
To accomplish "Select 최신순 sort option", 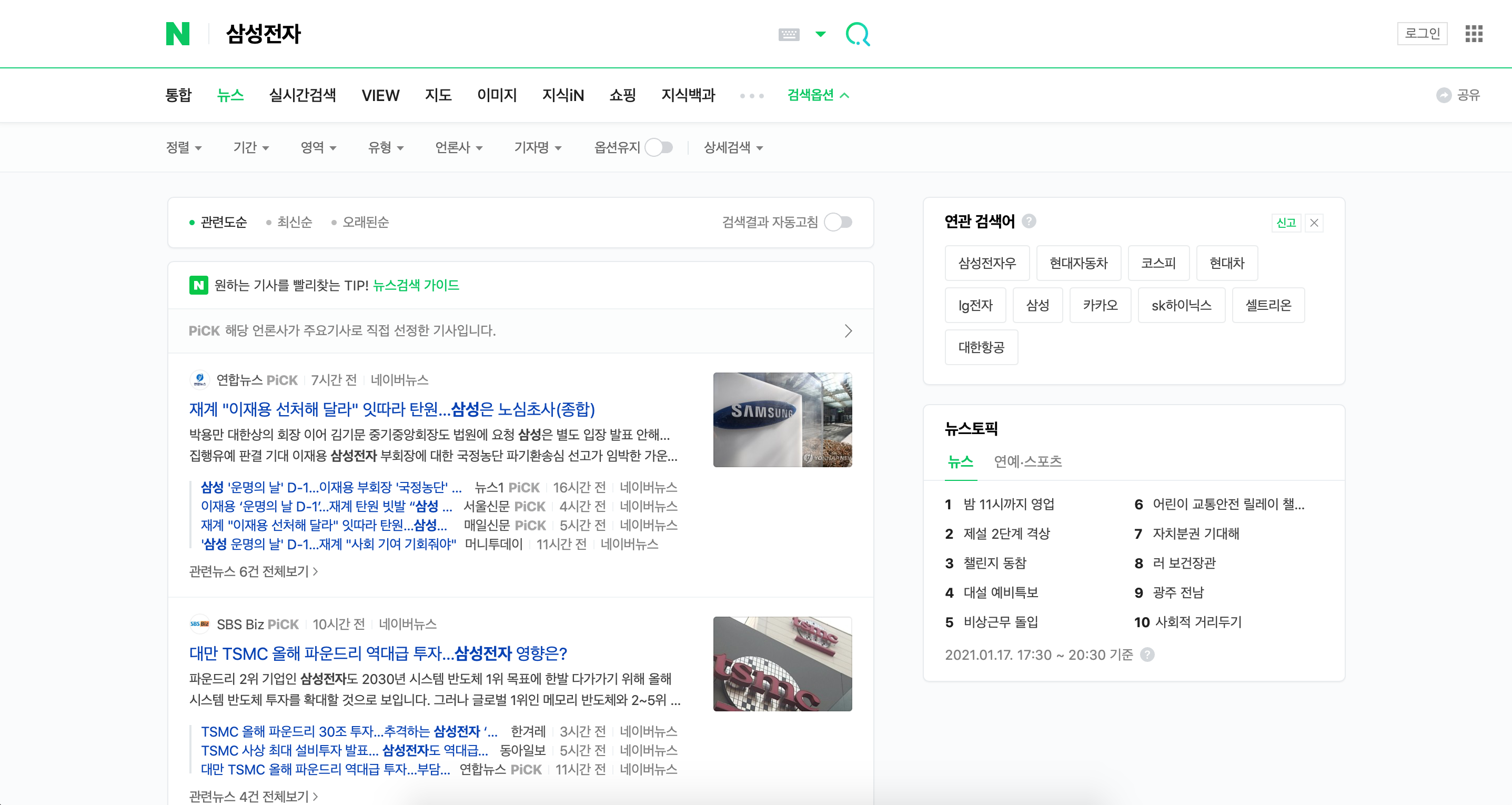I will (294, 222).
